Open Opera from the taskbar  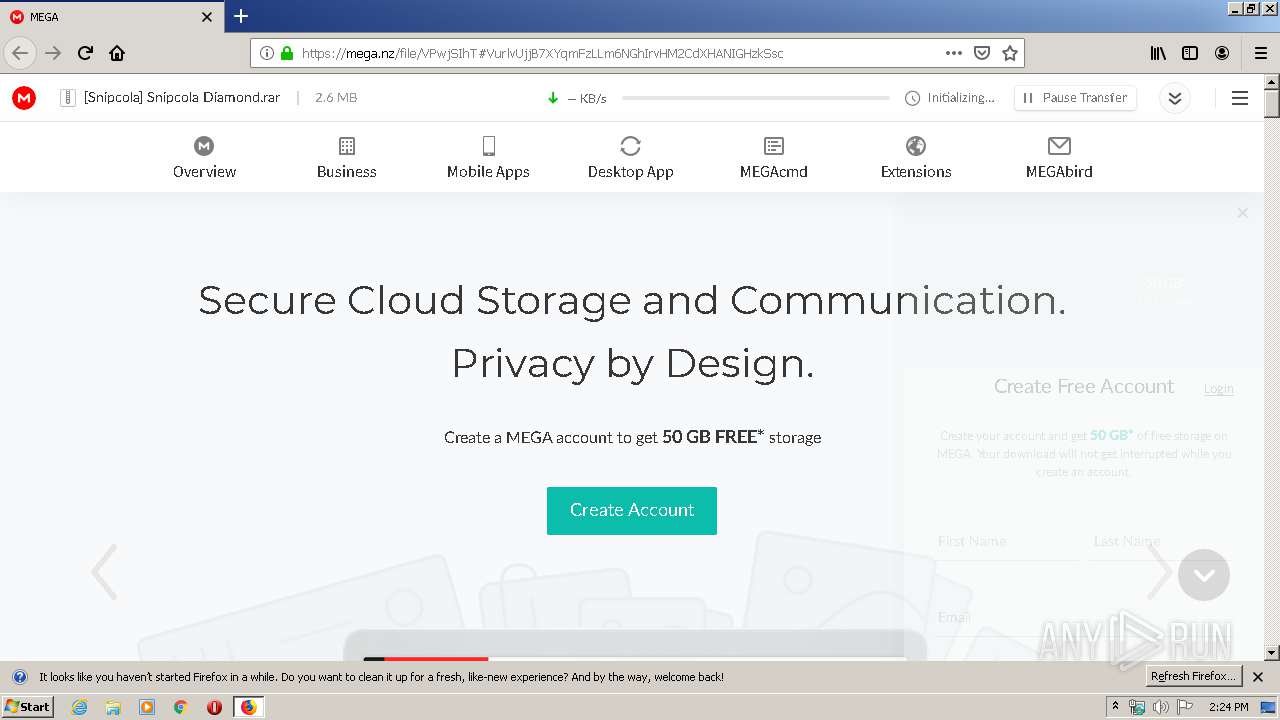pyautogui.click(x=214, y=707)
